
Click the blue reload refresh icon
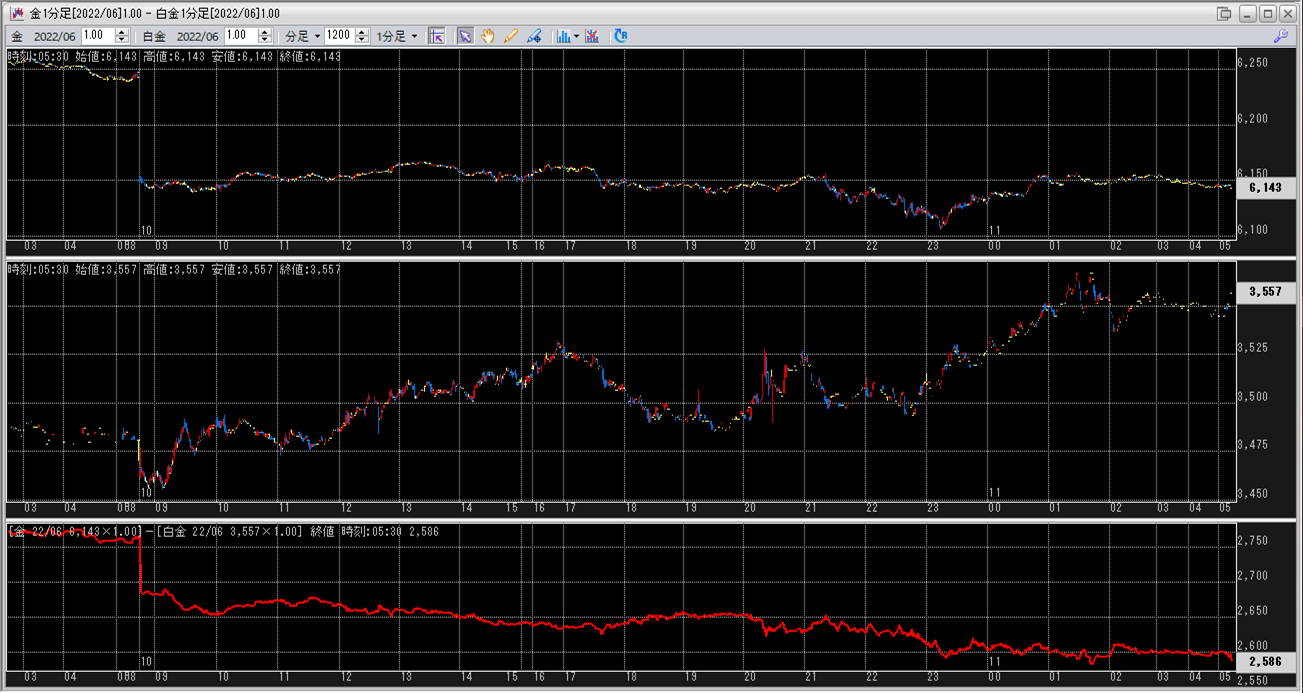pyautogui.click(x=620, y=36)
